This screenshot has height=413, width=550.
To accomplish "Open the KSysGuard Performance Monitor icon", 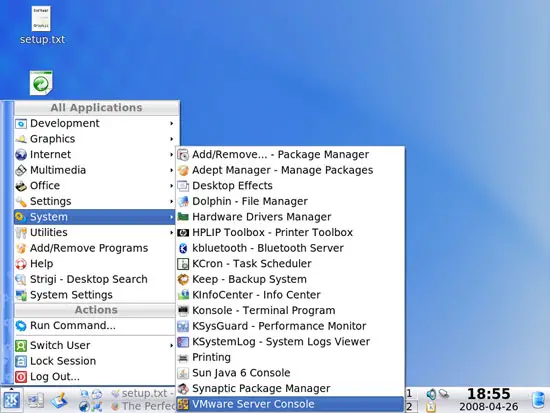I will (183, 326).
